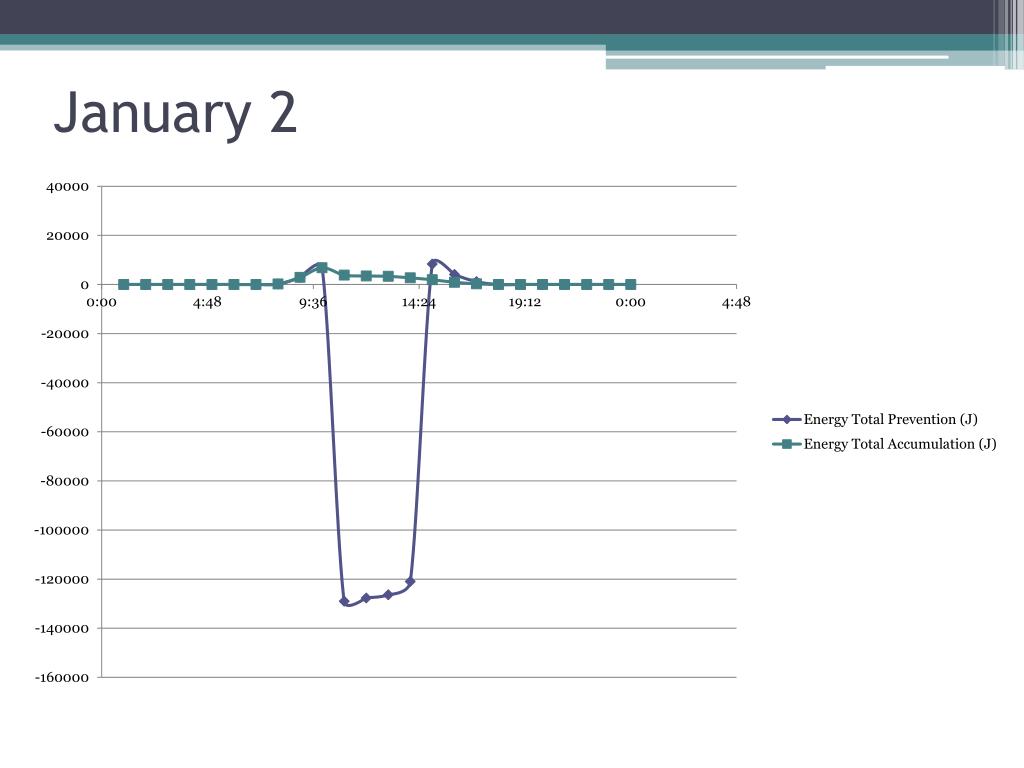Screen dimensions: 1024x768
Task: Click the first 4:48 x-axis label
Action: [x=207, y=302]
